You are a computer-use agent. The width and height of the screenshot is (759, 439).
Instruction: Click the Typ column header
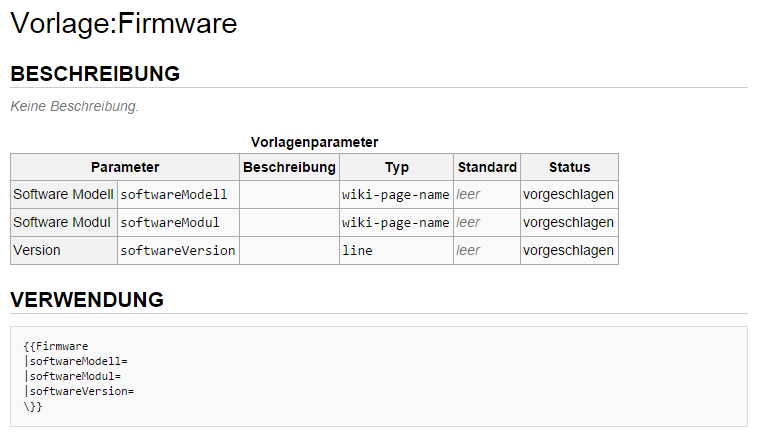coord(396,167)
